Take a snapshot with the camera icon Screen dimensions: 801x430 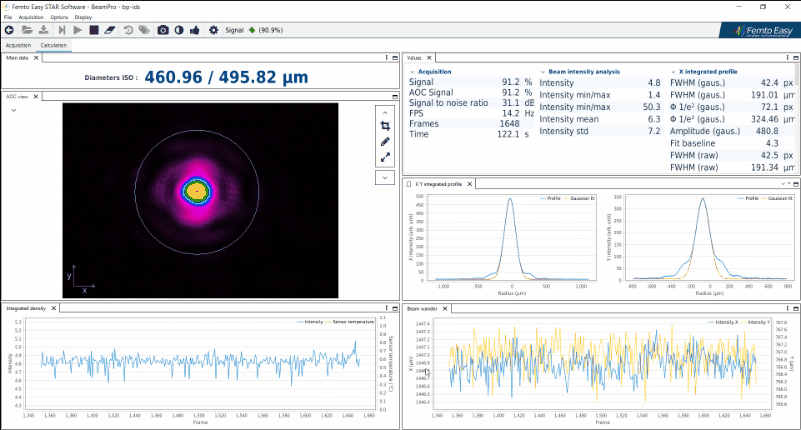(163, 31)
